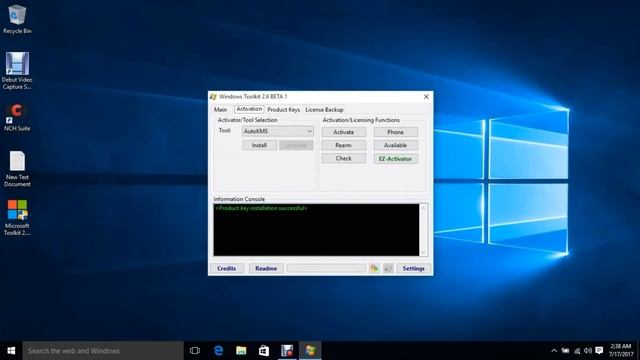Click the Search the web and Windows box
The width and height of the screenshot is (640, 360).
tap(103, 351)
